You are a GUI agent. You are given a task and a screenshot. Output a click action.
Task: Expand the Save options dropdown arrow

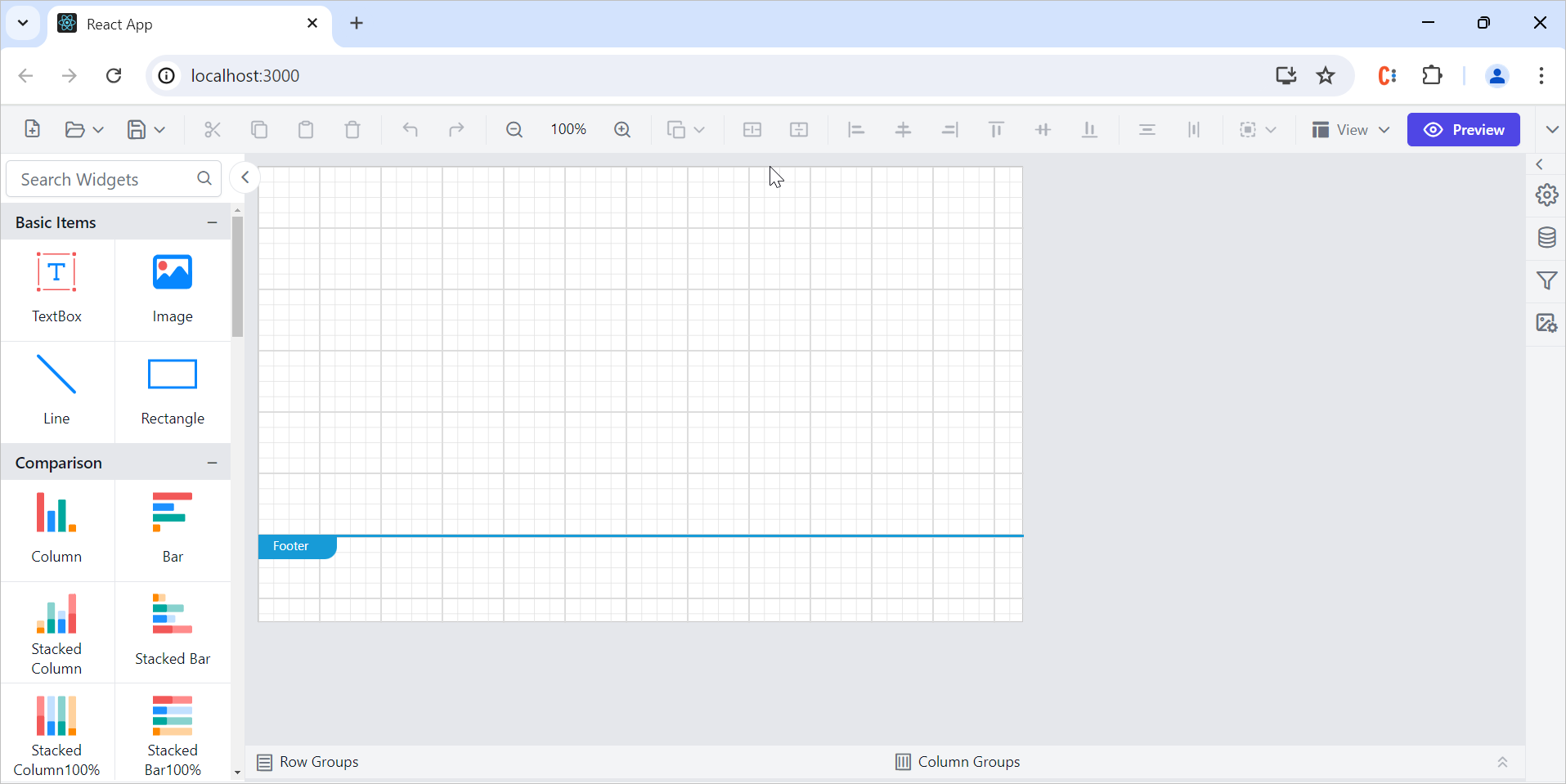pos(159,129)
